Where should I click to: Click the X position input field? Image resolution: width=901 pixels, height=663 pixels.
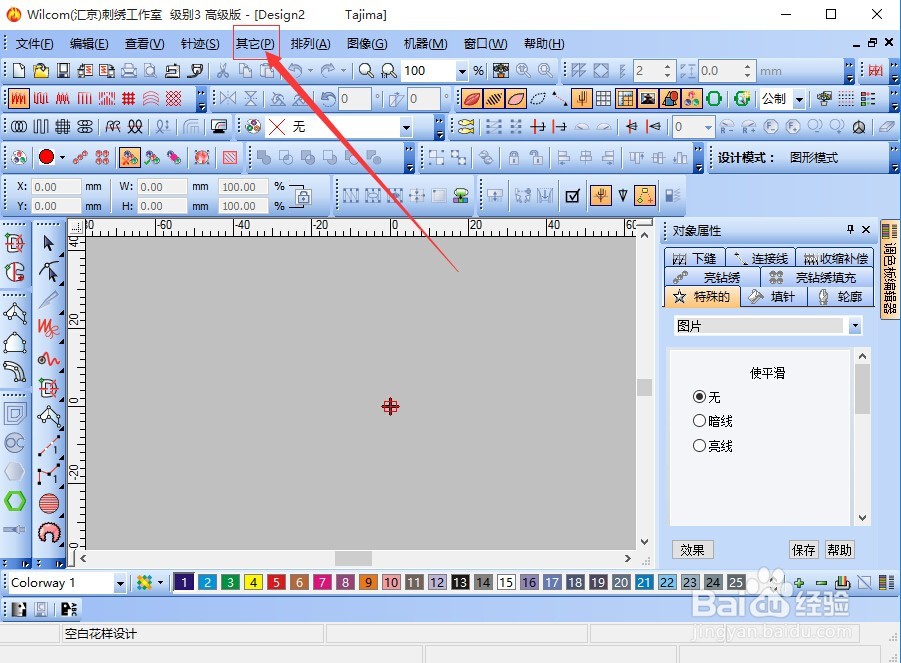[x=56, y=187]
